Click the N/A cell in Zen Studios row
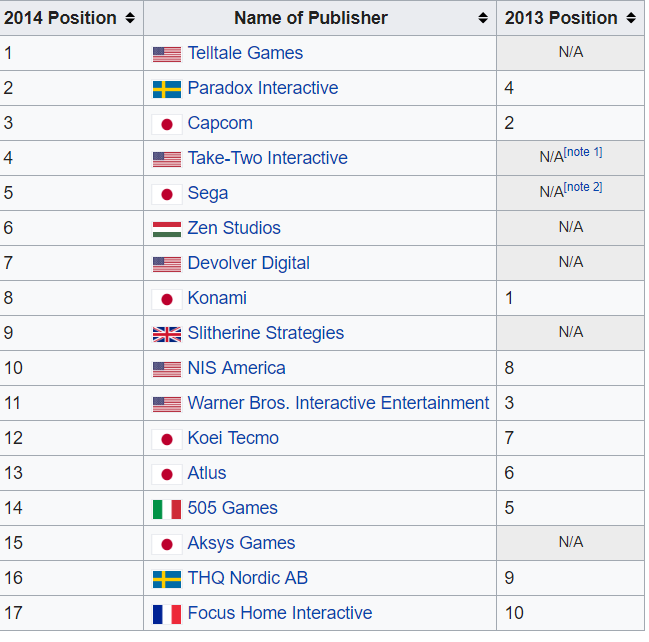 coord(570,228)
